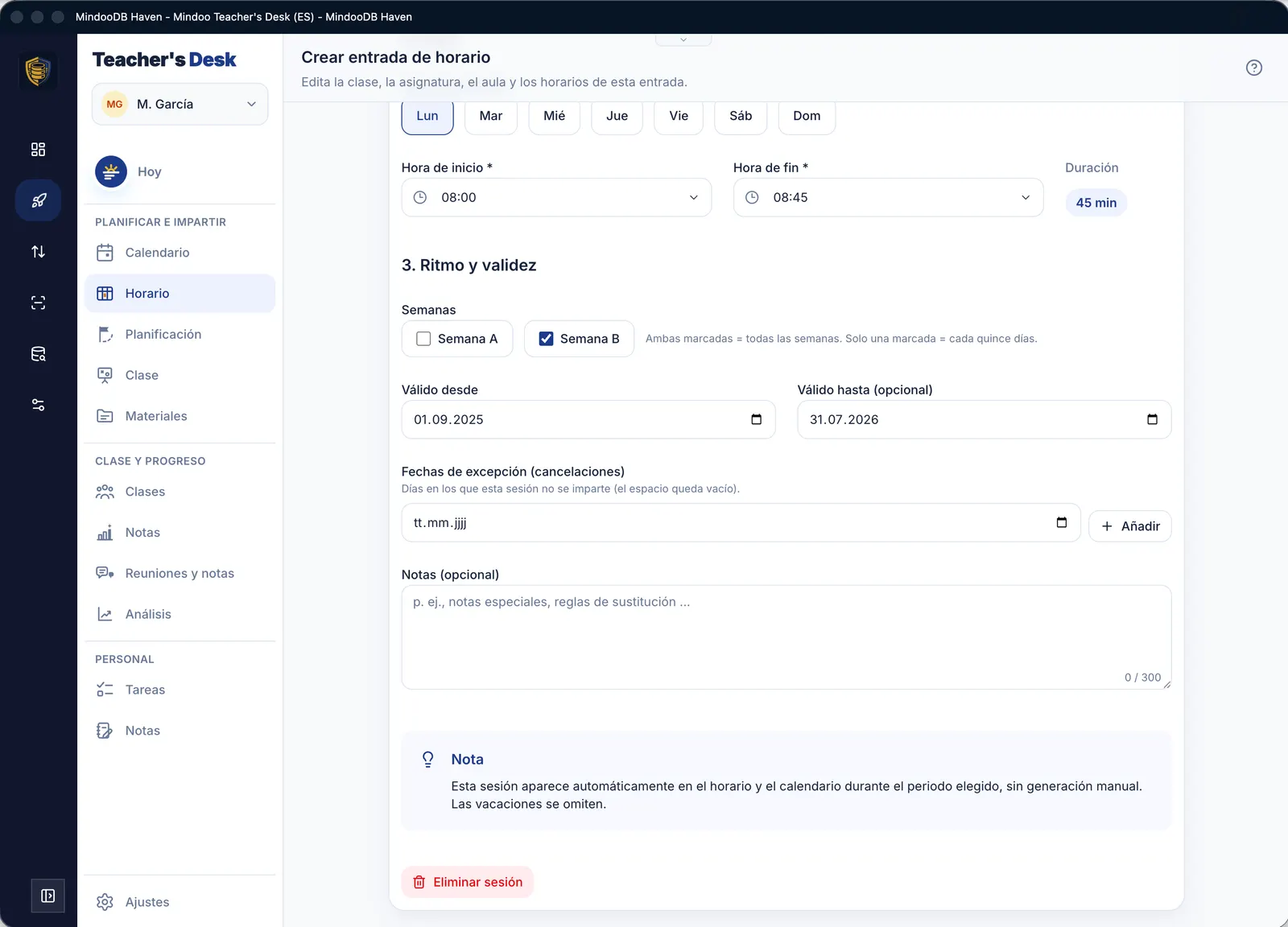Open the dashboard grid icon in left rail

pos(38,150)
